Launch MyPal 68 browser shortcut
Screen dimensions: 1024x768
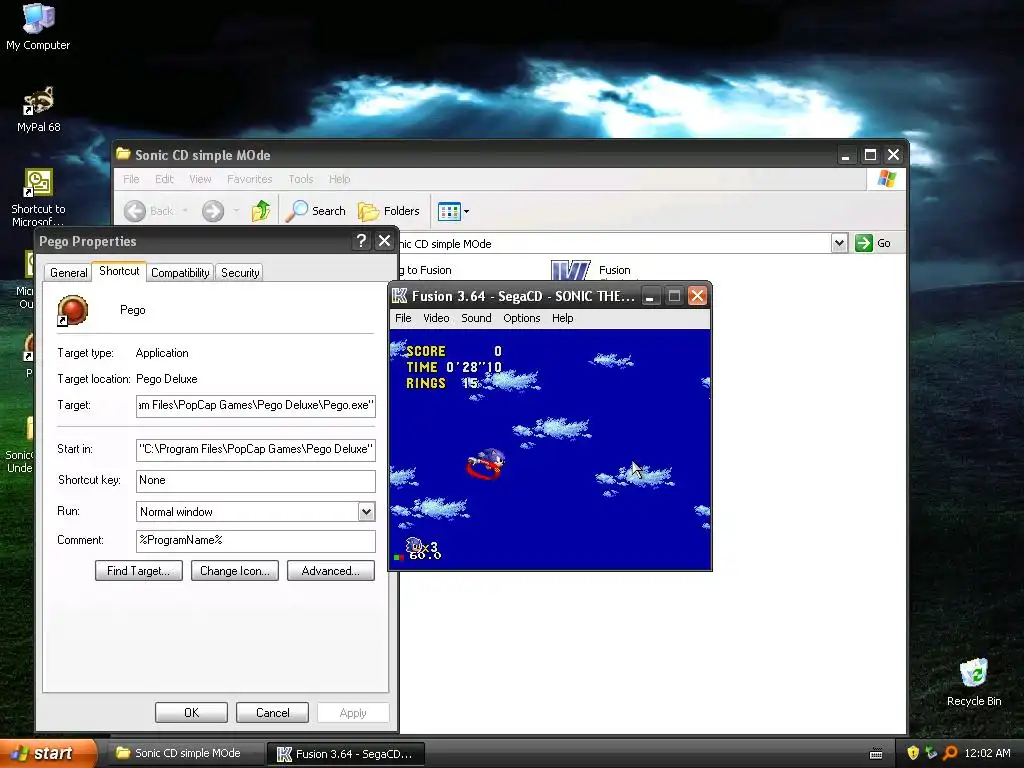click(39, 109)
